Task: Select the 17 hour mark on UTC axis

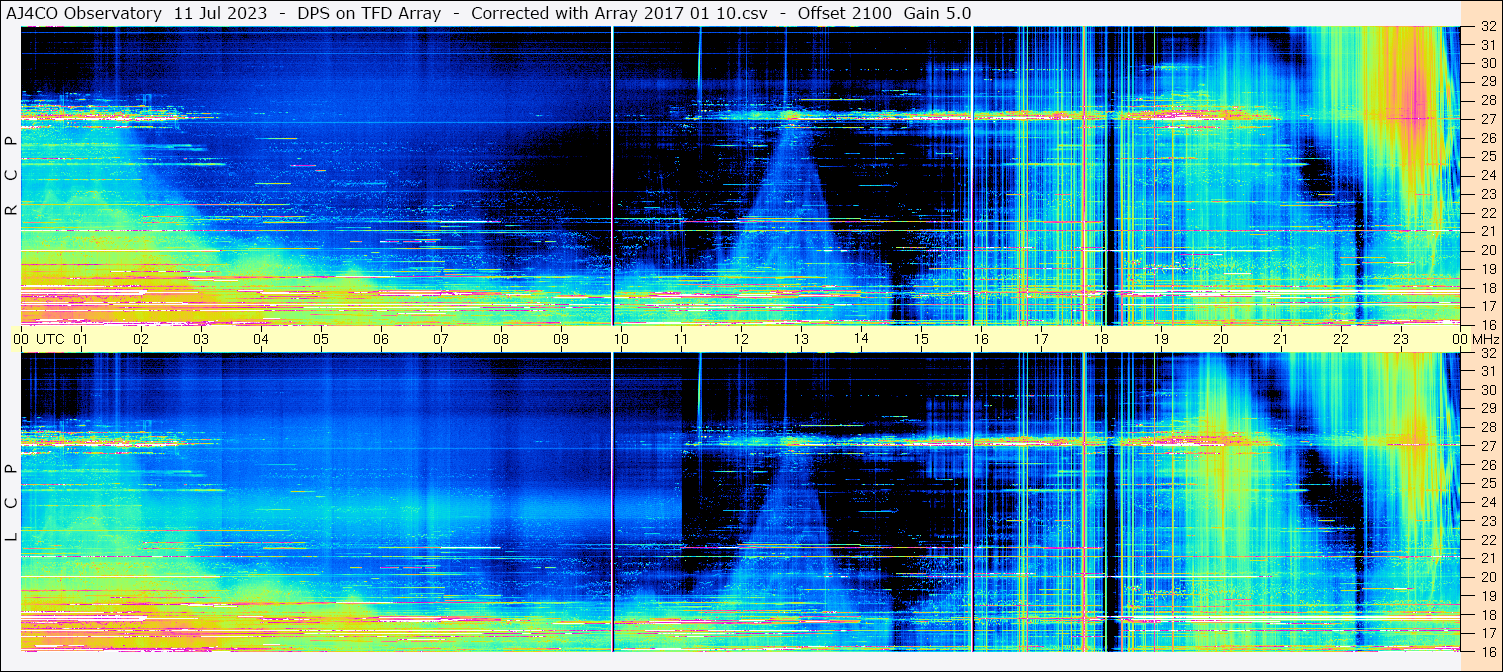Action: 1041,339
